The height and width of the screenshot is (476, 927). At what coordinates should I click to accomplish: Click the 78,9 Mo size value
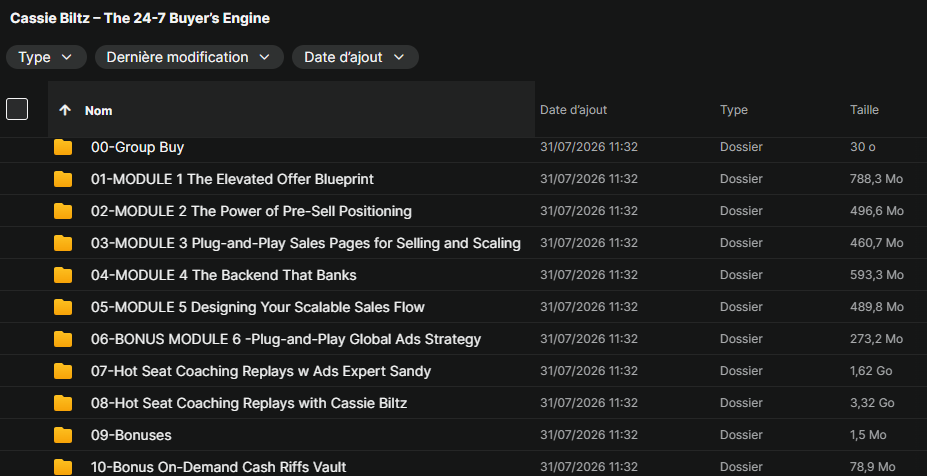[x=873, y=466]
